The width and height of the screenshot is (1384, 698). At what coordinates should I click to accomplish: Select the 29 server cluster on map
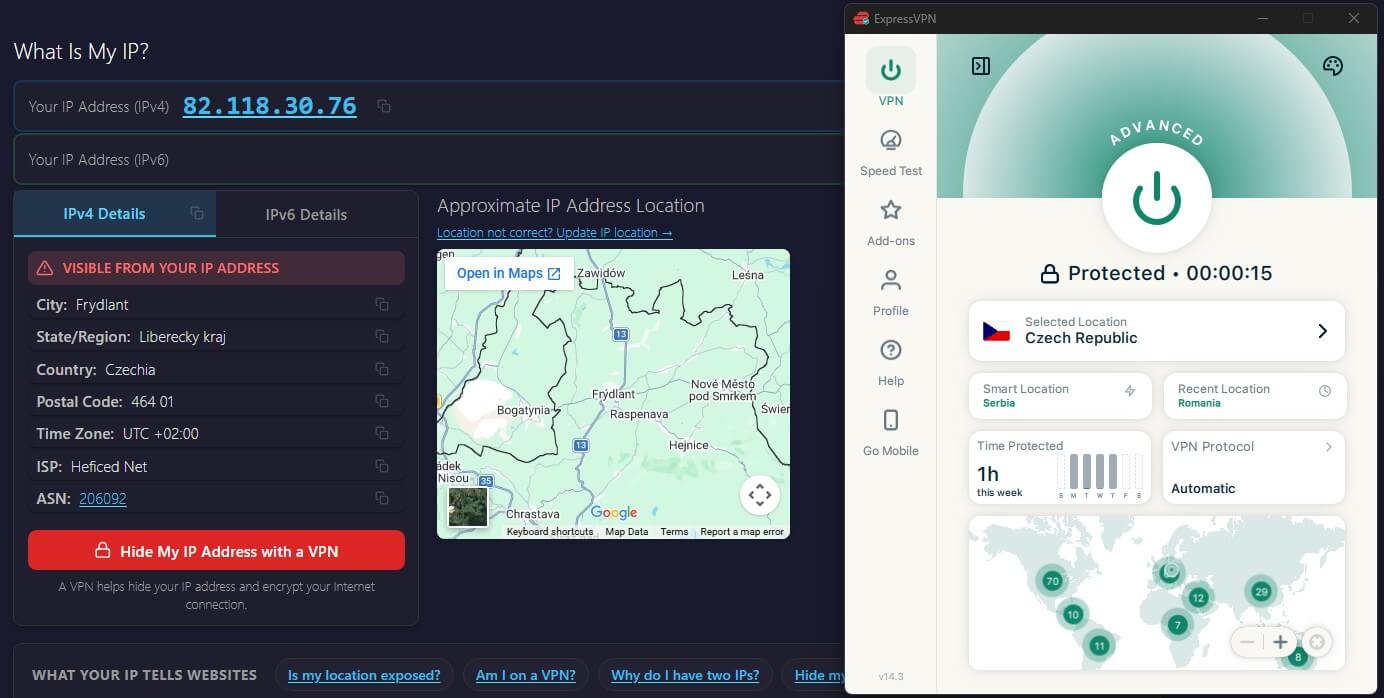click(x=1261, y=592)
